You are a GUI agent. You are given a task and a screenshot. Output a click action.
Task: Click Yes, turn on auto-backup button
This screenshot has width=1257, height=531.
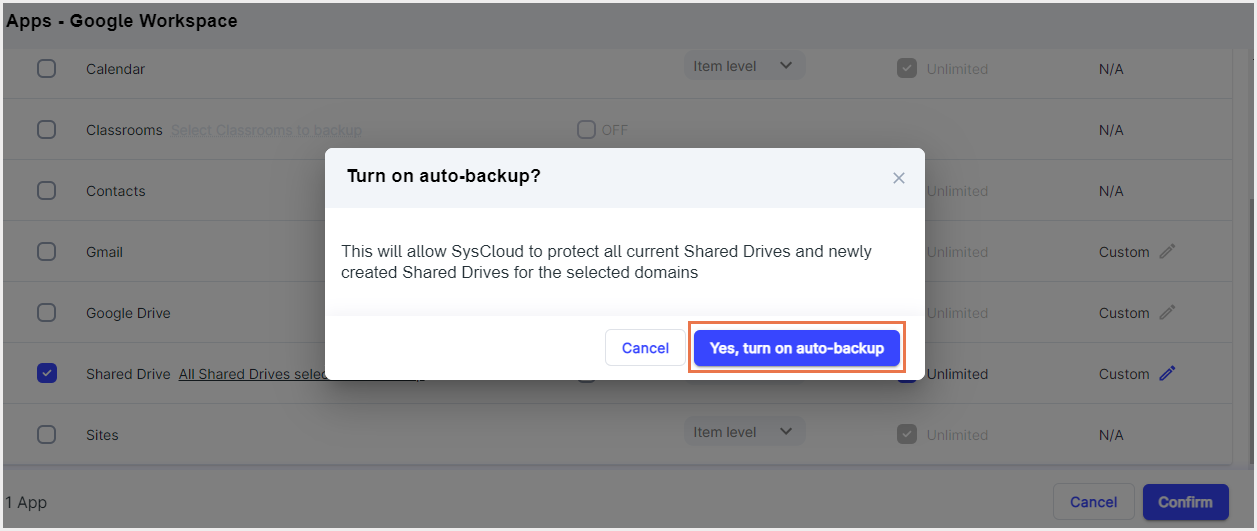[x=797, y=348]
